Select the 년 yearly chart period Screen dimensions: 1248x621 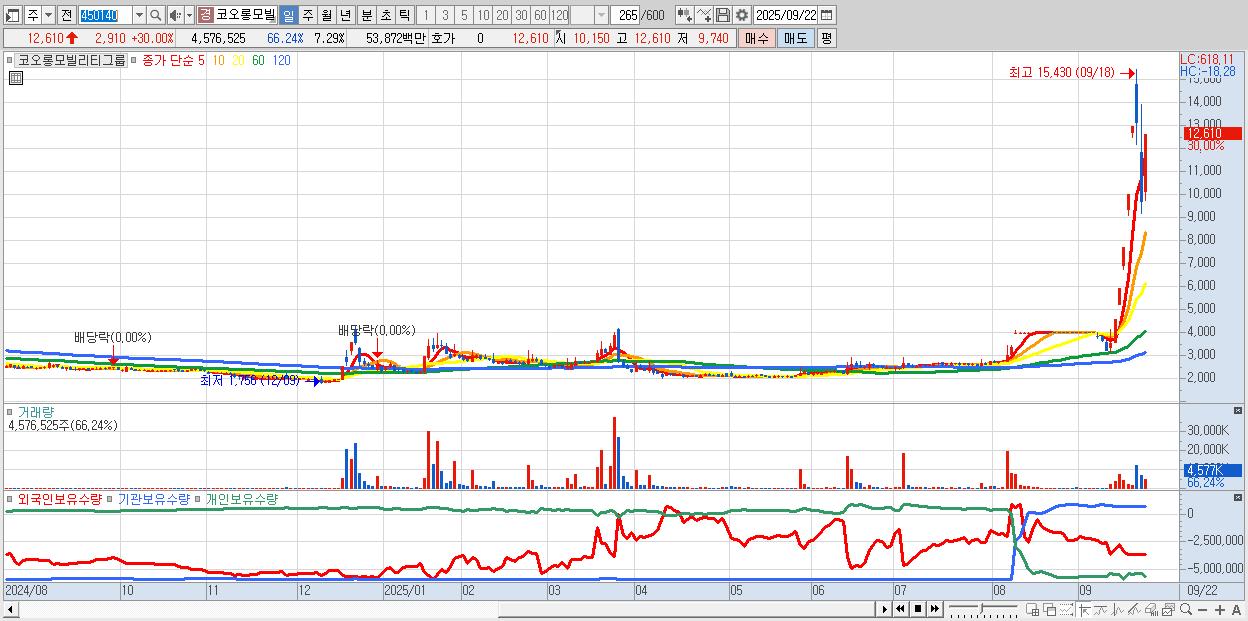coord(345,15)
